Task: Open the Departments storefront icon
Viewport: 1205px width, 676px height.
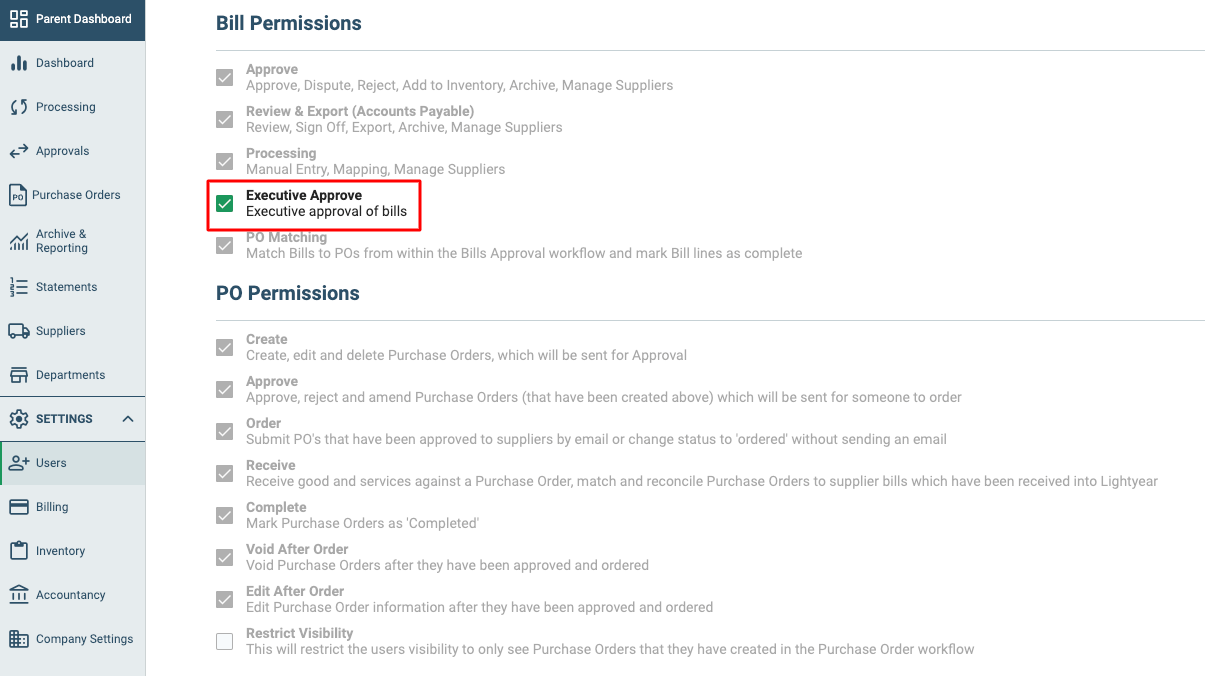Action: [x=18, y=375]
